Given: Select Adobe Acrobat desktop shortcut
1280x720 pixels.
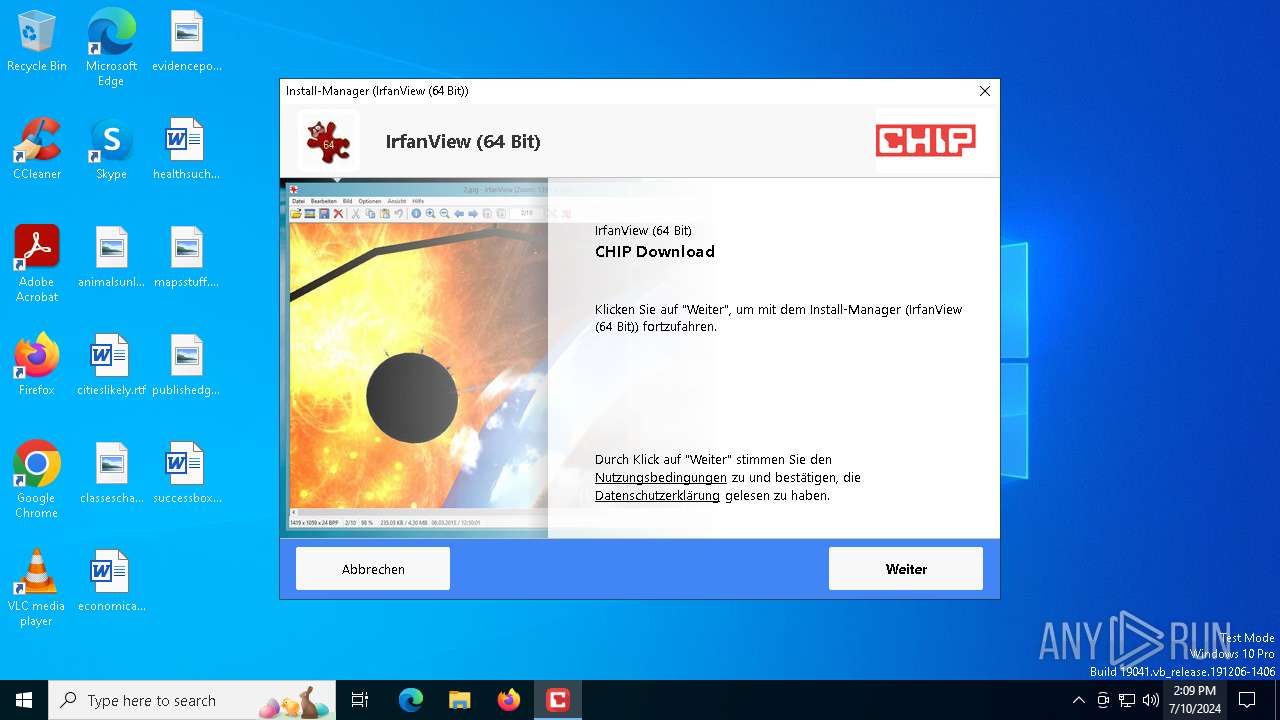Looking at the screenshot, I should point(37,263).
